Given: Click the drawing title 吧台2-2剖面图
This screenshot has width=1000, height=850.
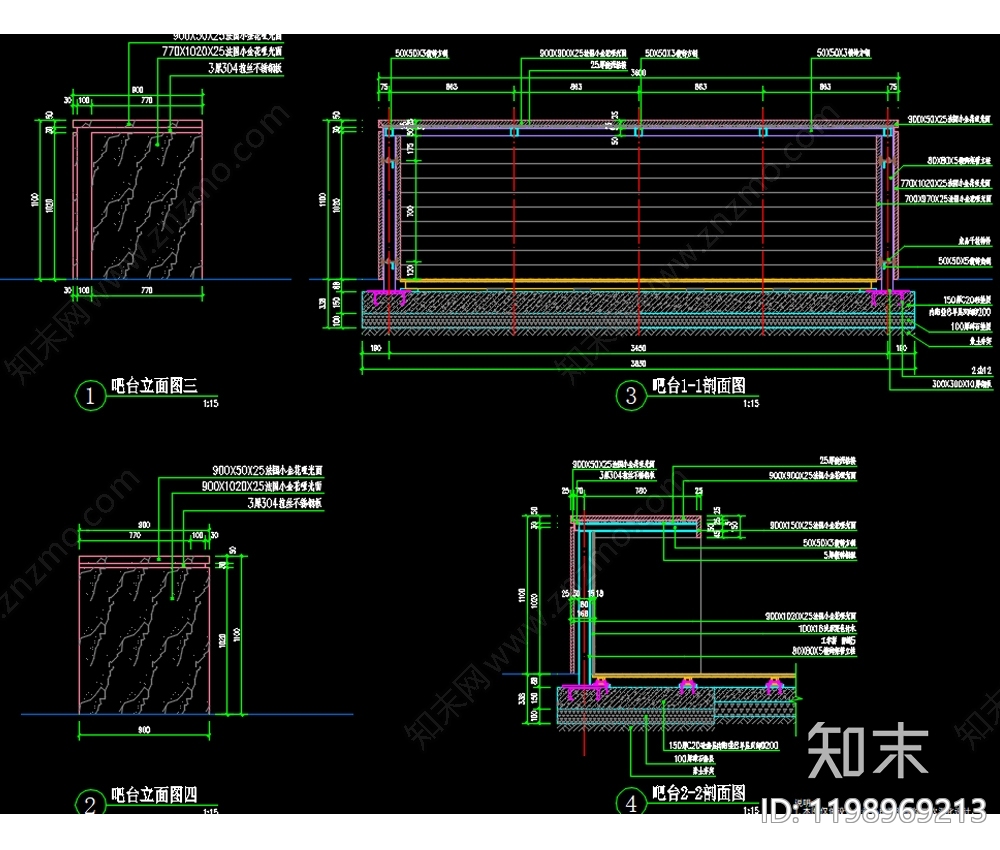Looking at the screenshot, I should (x=698, y=793).
